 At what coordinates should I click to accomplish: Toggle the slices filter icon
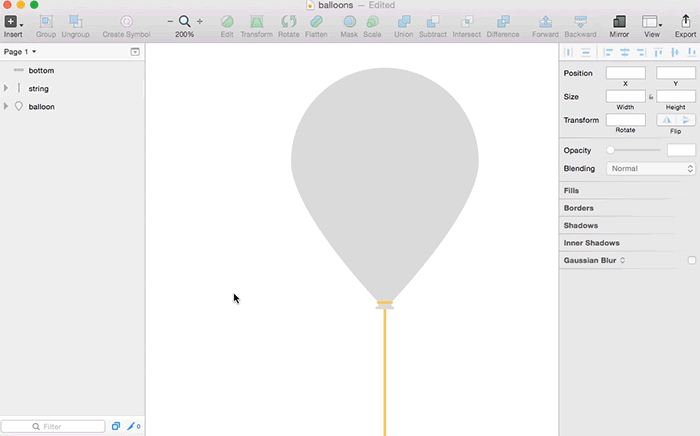pyautogui.click(x=133, y=426)
